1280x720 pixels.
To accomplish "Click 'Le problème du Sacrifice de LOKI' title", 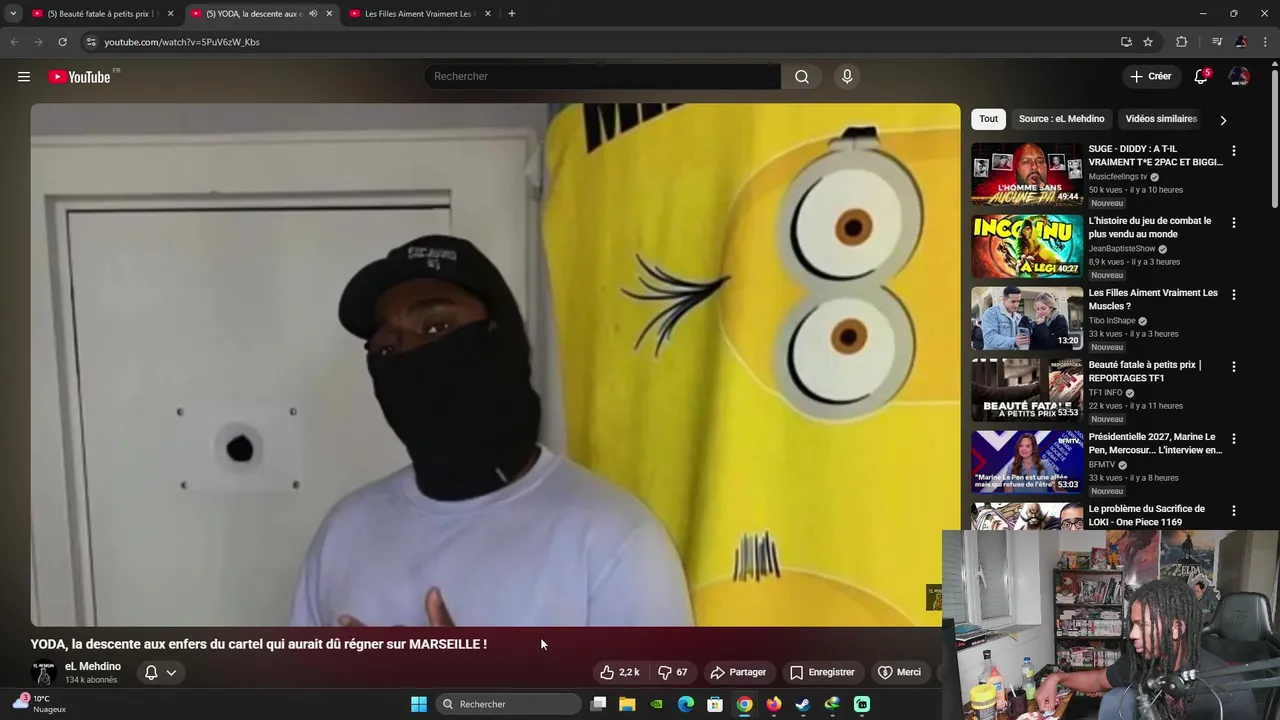I will [x=1147, y=515].
